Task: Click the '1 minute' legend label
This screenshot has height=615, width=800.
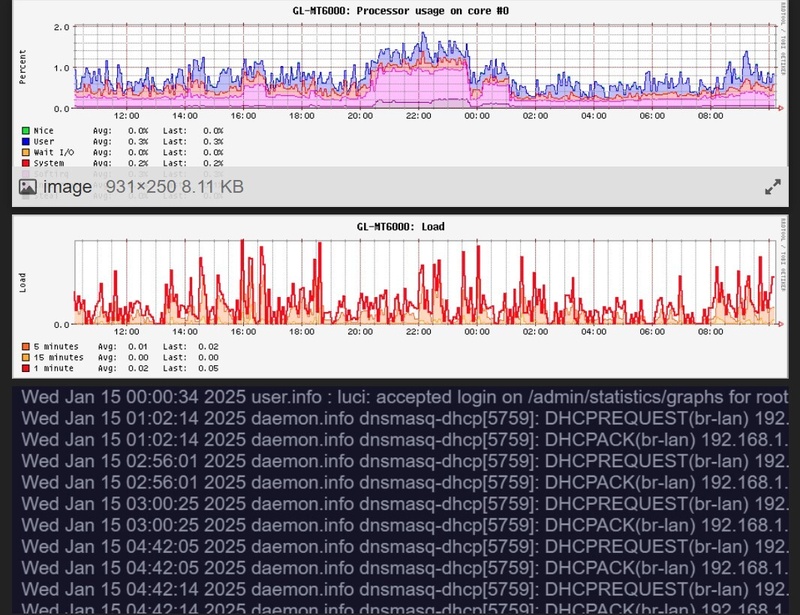Action: tap(54, 368)
